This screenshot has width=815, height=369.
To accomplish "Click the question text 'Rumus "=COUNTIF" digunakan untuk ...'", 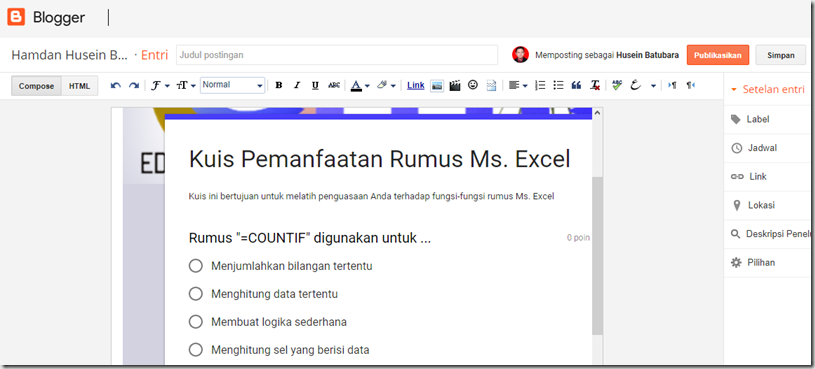I will [310, 238].
